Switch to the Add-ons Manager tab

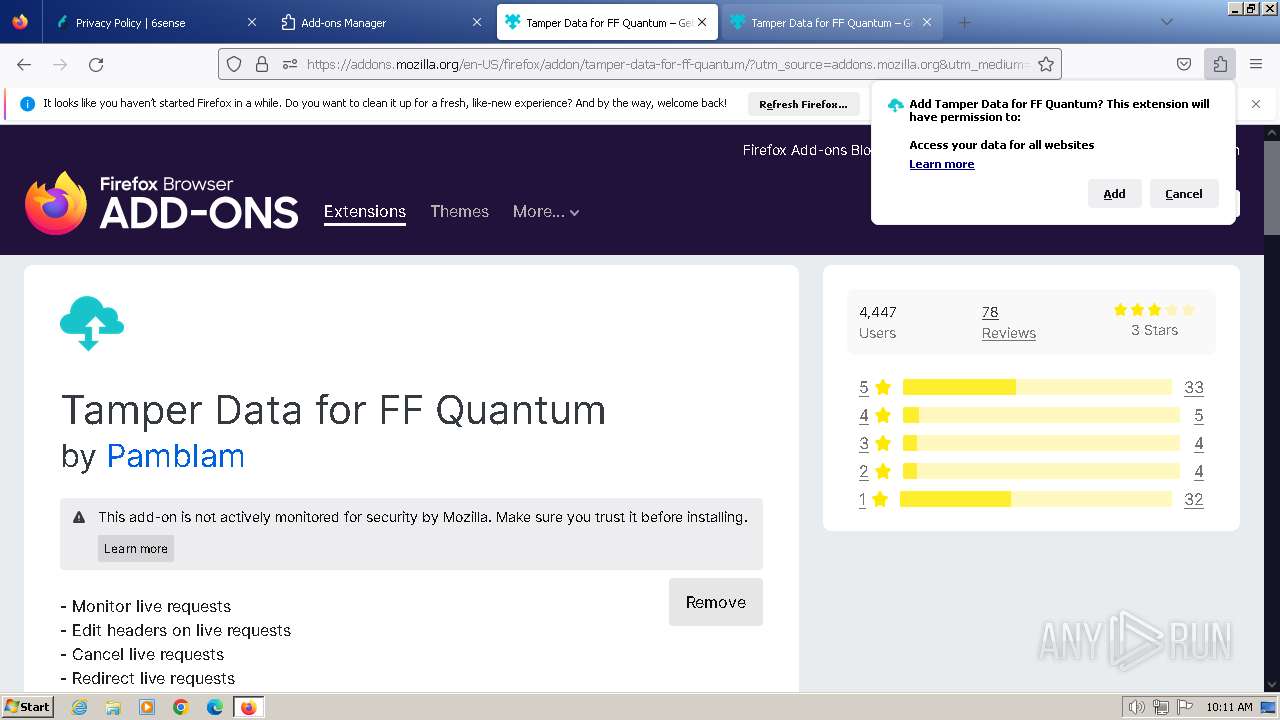click(381, 22)
